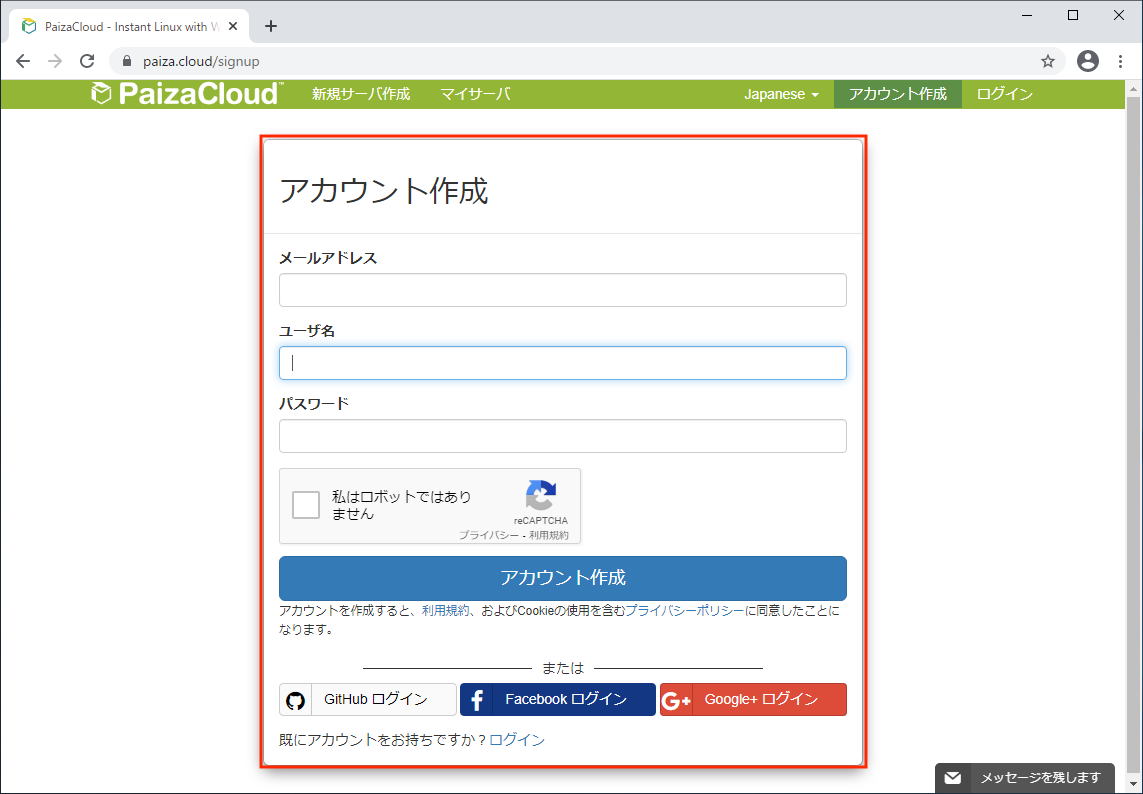Click the padlock site info icon
Viewport: 1143px width, 794px height.
(x=126, y=61)
